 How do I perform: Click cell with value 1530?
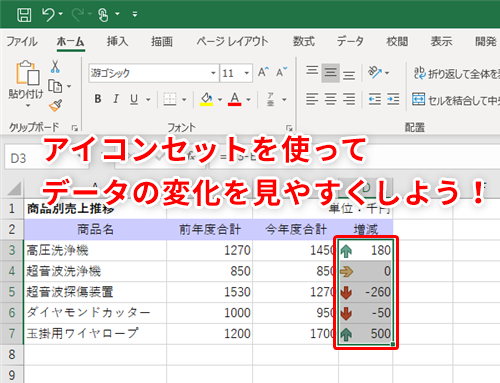click(209, 292)
